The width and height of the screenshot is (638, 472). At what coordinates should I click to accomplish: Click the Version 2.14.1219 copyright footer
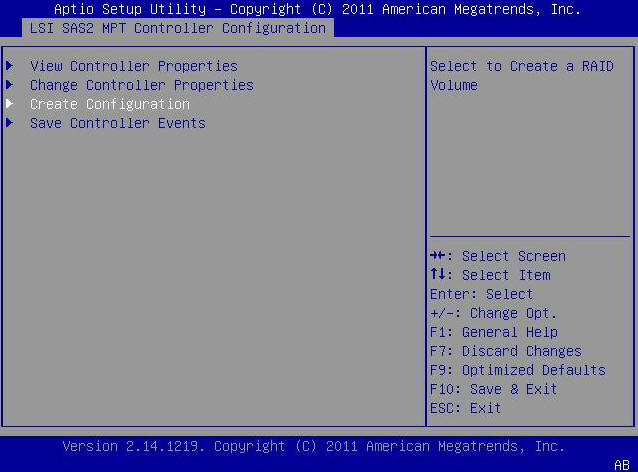314,446
